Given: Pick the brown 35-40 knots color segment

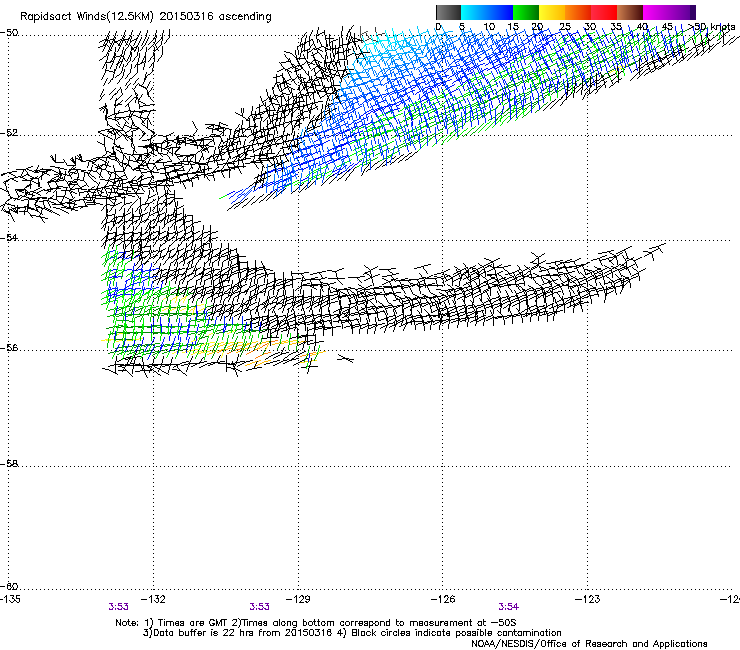Looking at the screenshot, I should click(x=630, y=12).
